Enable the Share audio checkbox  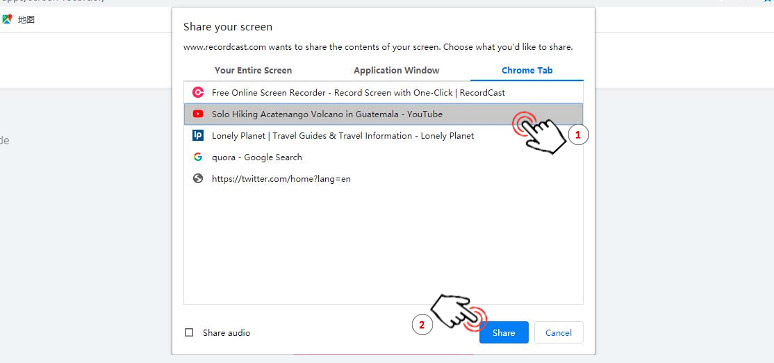tap(189, 332)
